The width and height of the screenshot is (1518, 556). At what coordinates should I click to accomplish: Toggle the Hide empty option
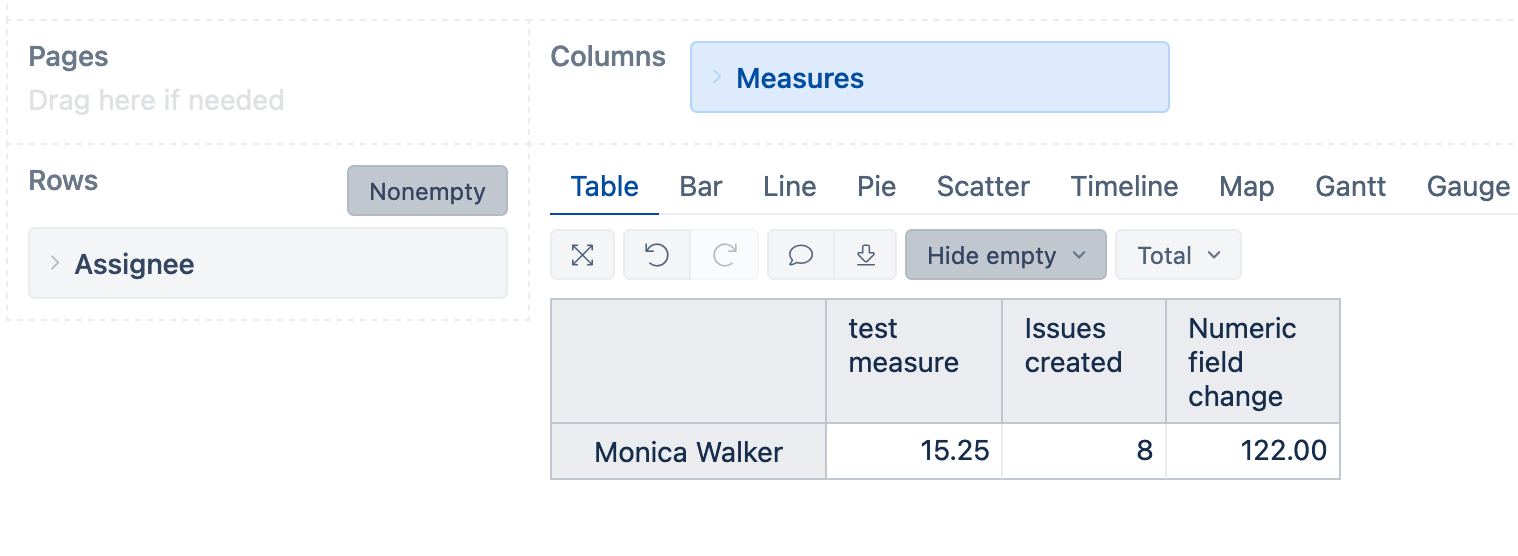pyautogui.click(x=991, y=255)
